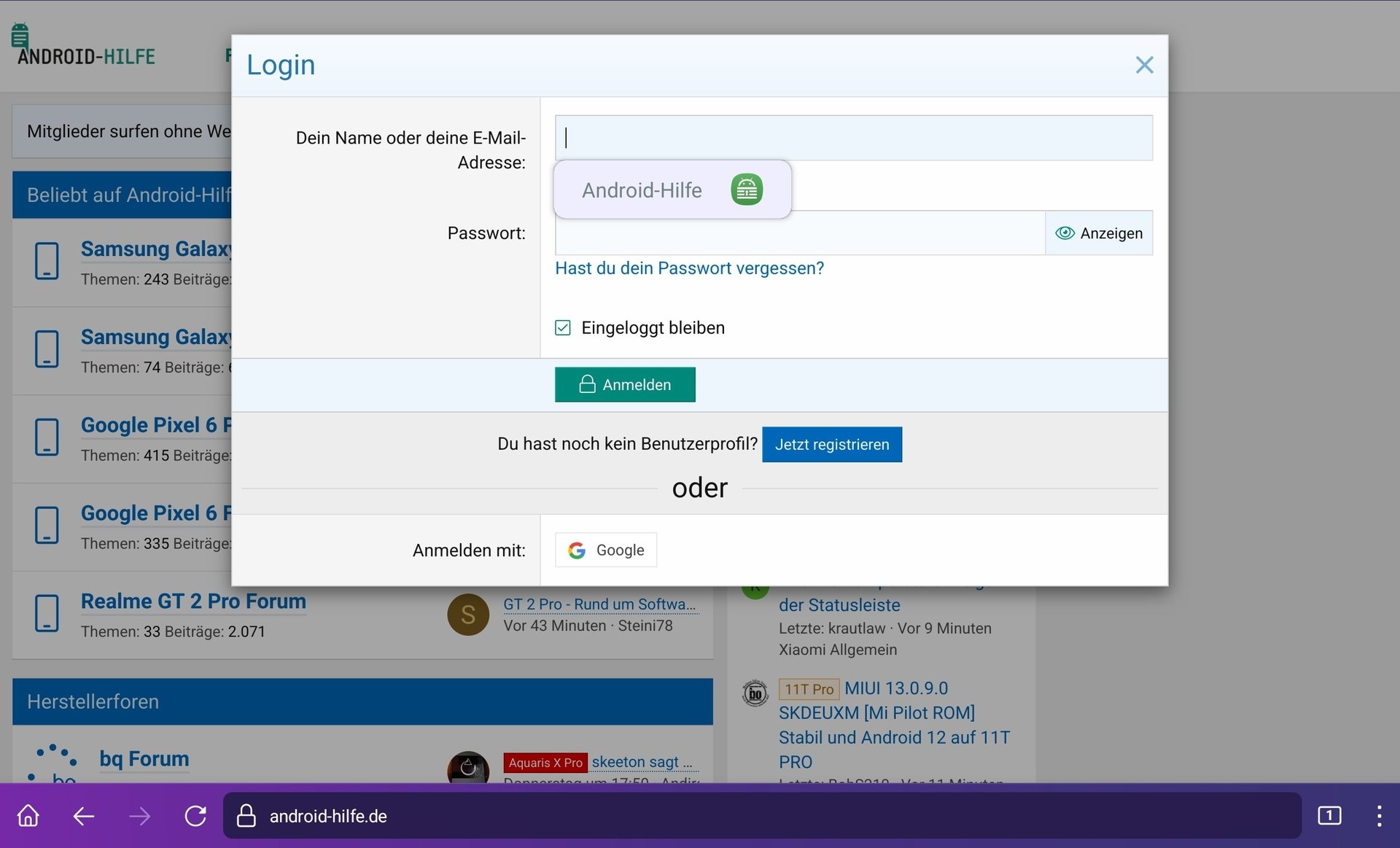Screen dimensions: 1400x848
Task: Focus the name or e-mail input field
Action: (853, 138)
